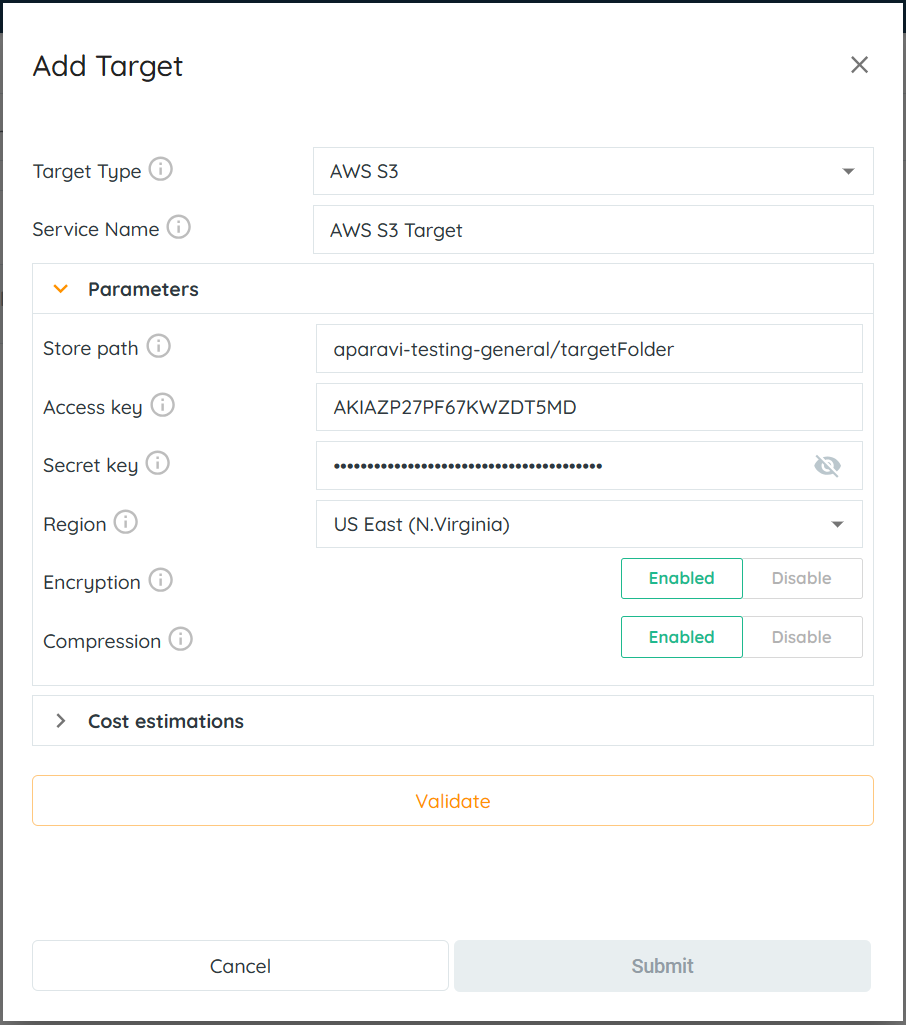
Task: Disable Encryption for the target
Action: coord(801,579)
